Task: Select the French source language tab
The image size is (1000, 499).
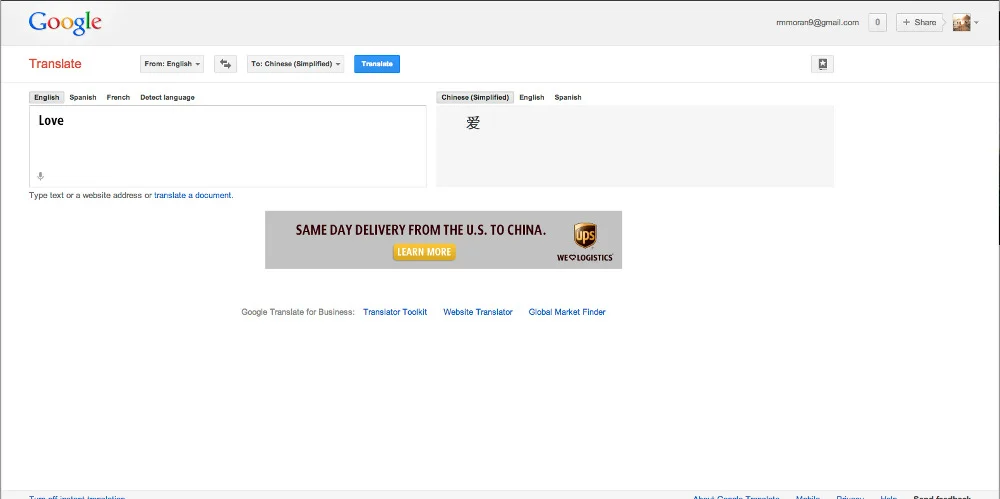Action: [x=118, y=98]
